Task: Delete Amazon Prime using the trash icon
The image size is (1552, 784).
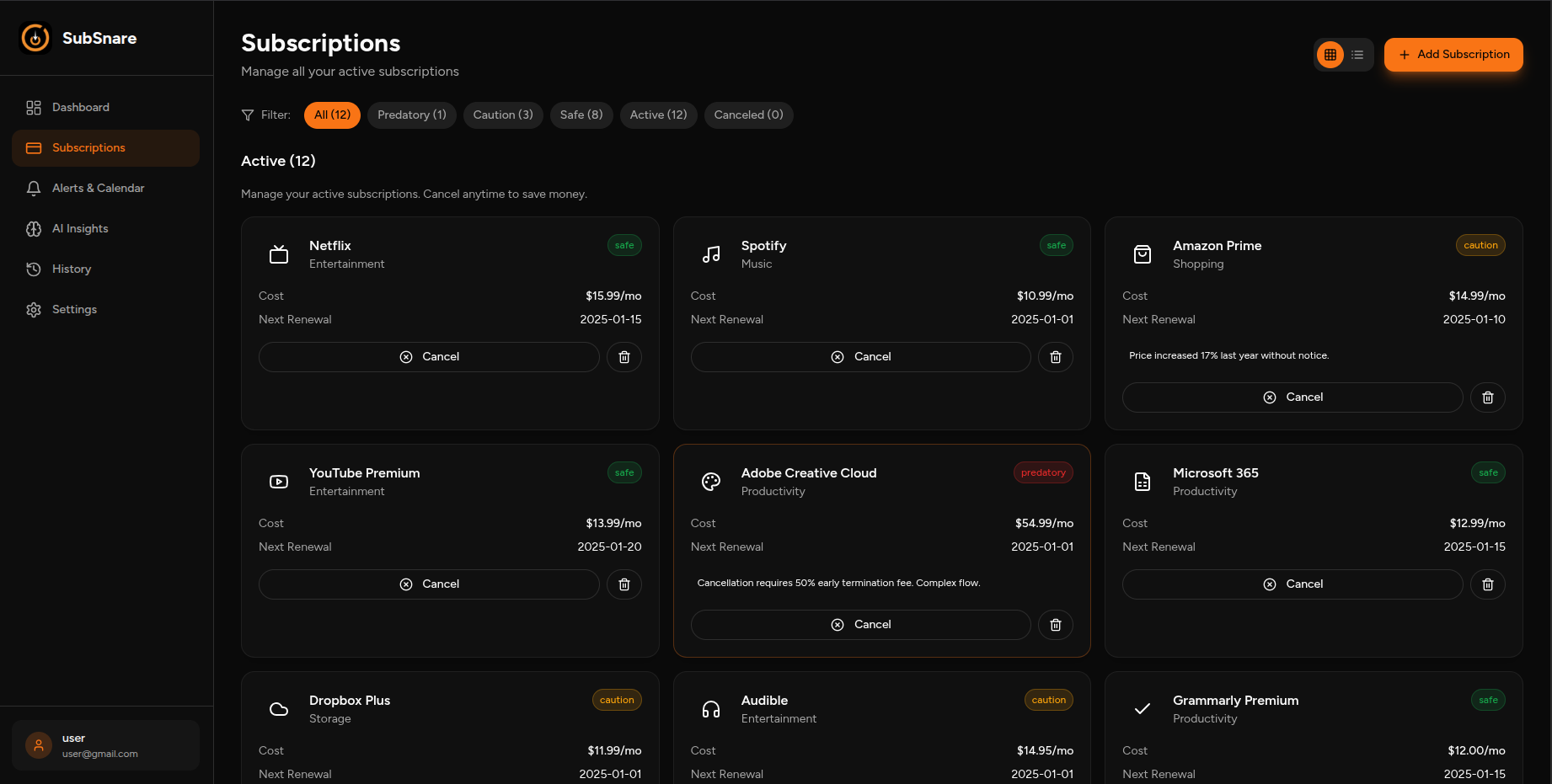Action: click(1488, 397)
